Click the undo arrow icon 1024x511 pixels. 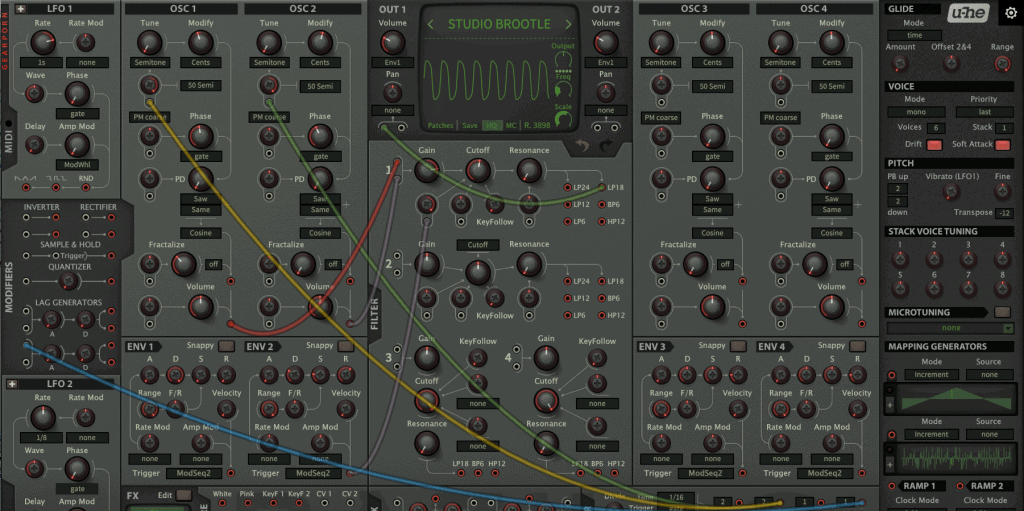coord(582,148)
